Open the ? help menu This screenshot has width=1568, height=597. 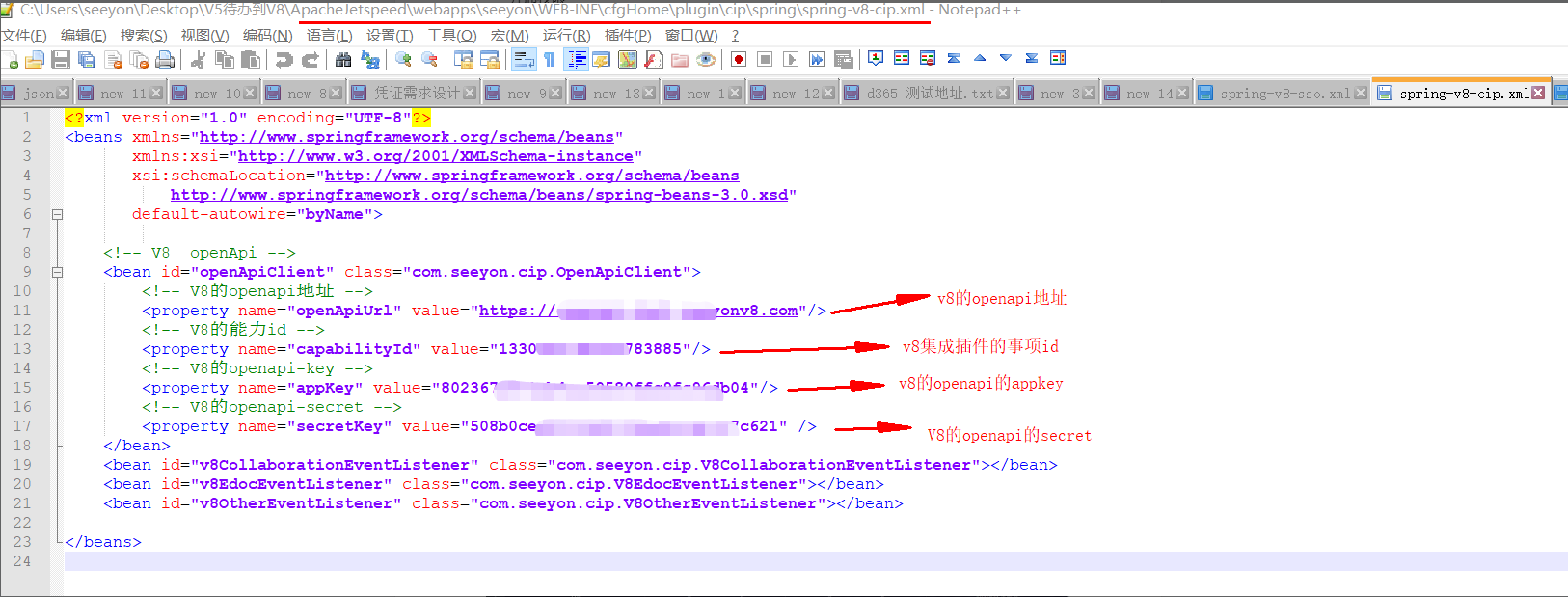click(x=735, y=36)
